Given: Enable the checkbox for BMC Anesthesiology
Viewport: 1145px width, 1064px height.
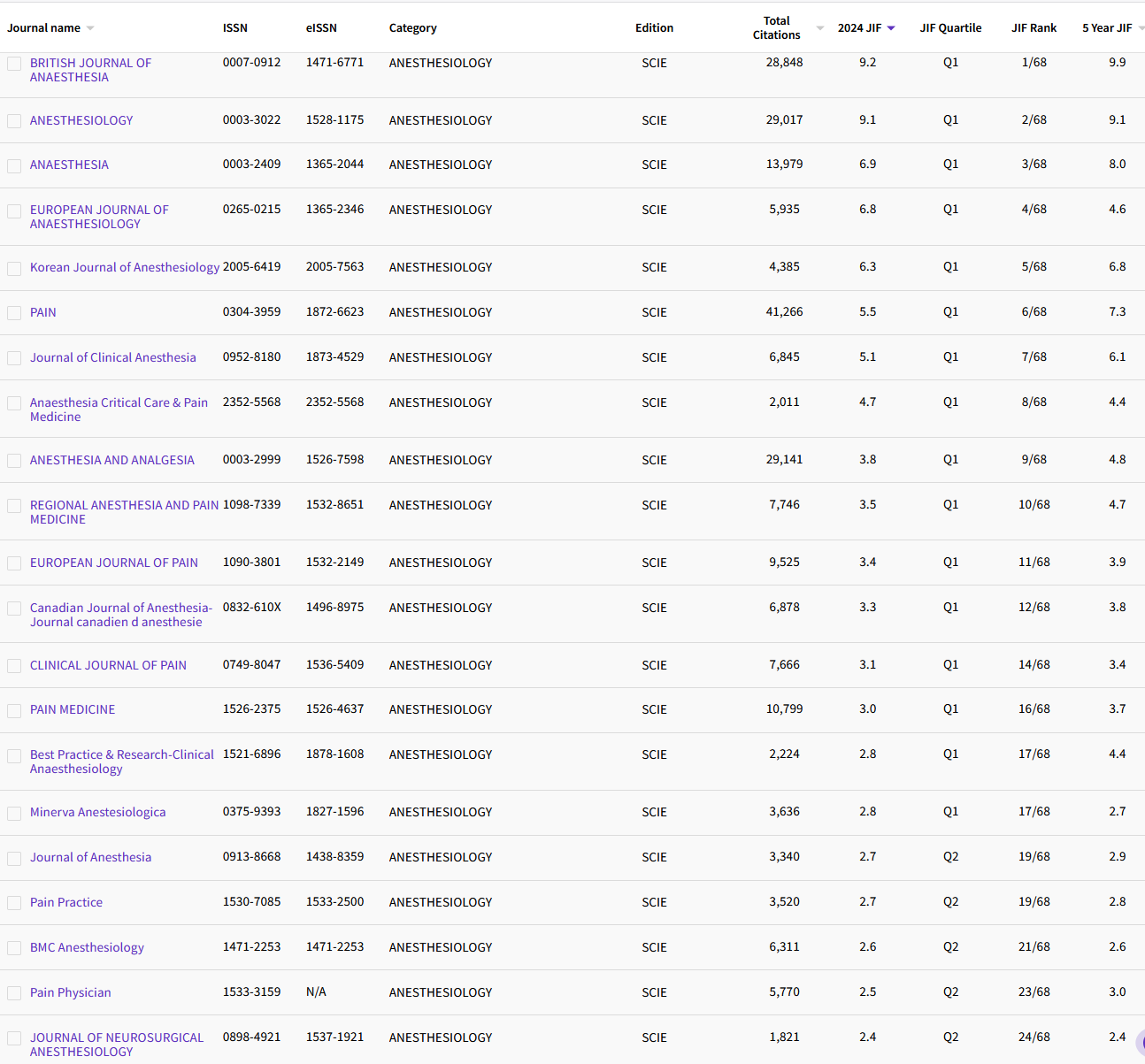Looking at the screenshot, I should tap(14, 948).
